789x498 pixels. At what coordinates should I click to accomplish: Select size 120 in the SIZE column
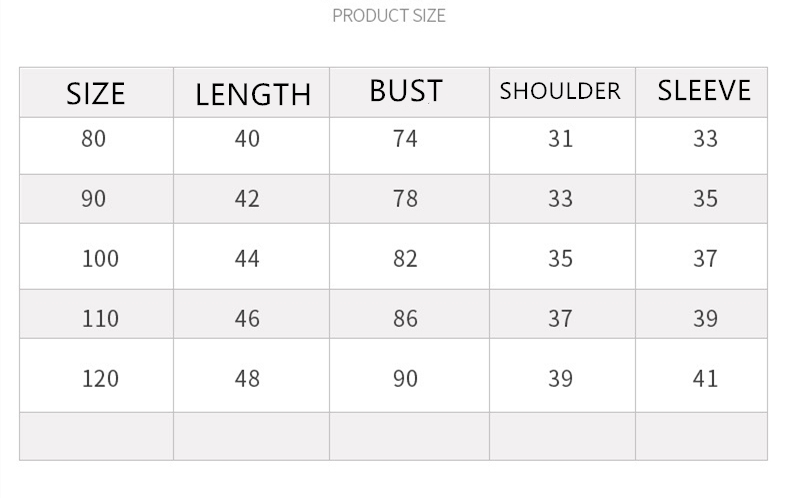100,379
